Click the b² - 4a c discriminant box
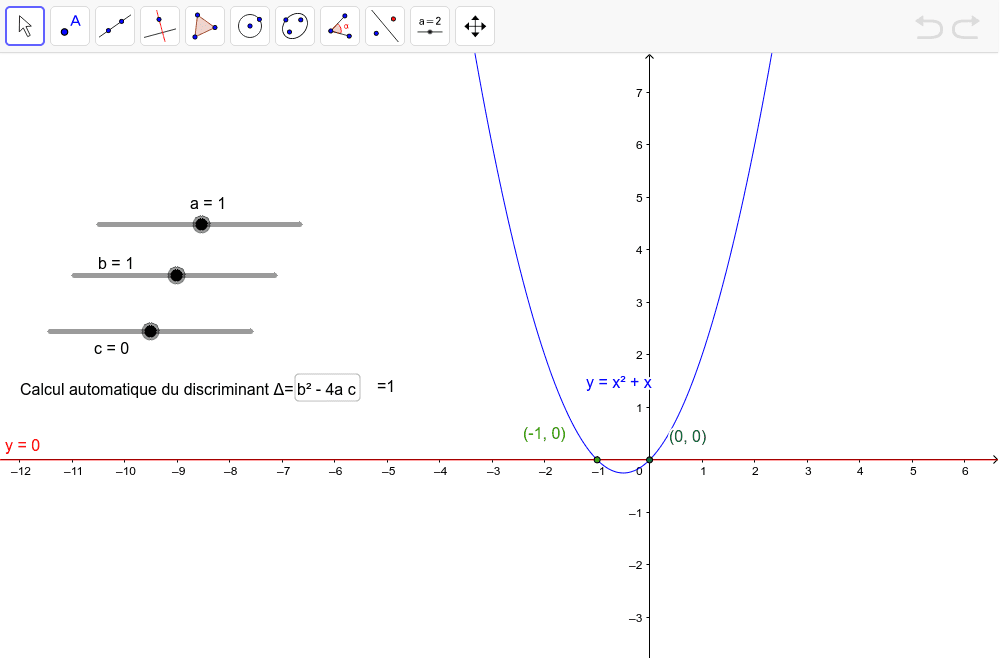Screen dimensions: 1000x660 [x=328, y=389]
